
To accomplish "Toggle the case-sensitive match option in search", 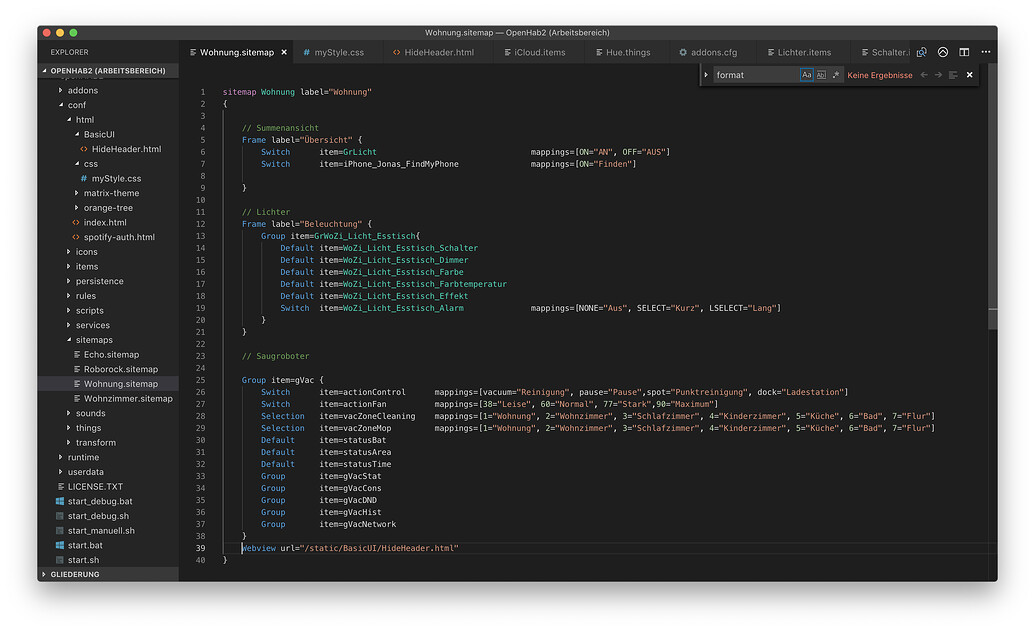I will [x=807, y=74].
